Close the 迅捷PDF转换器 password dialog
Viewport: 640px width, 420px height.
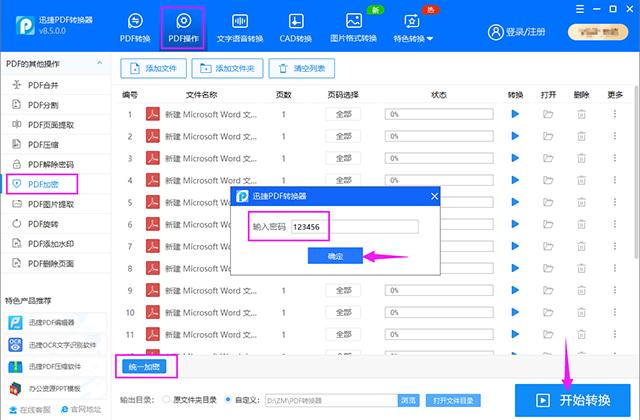click(434, 196)
